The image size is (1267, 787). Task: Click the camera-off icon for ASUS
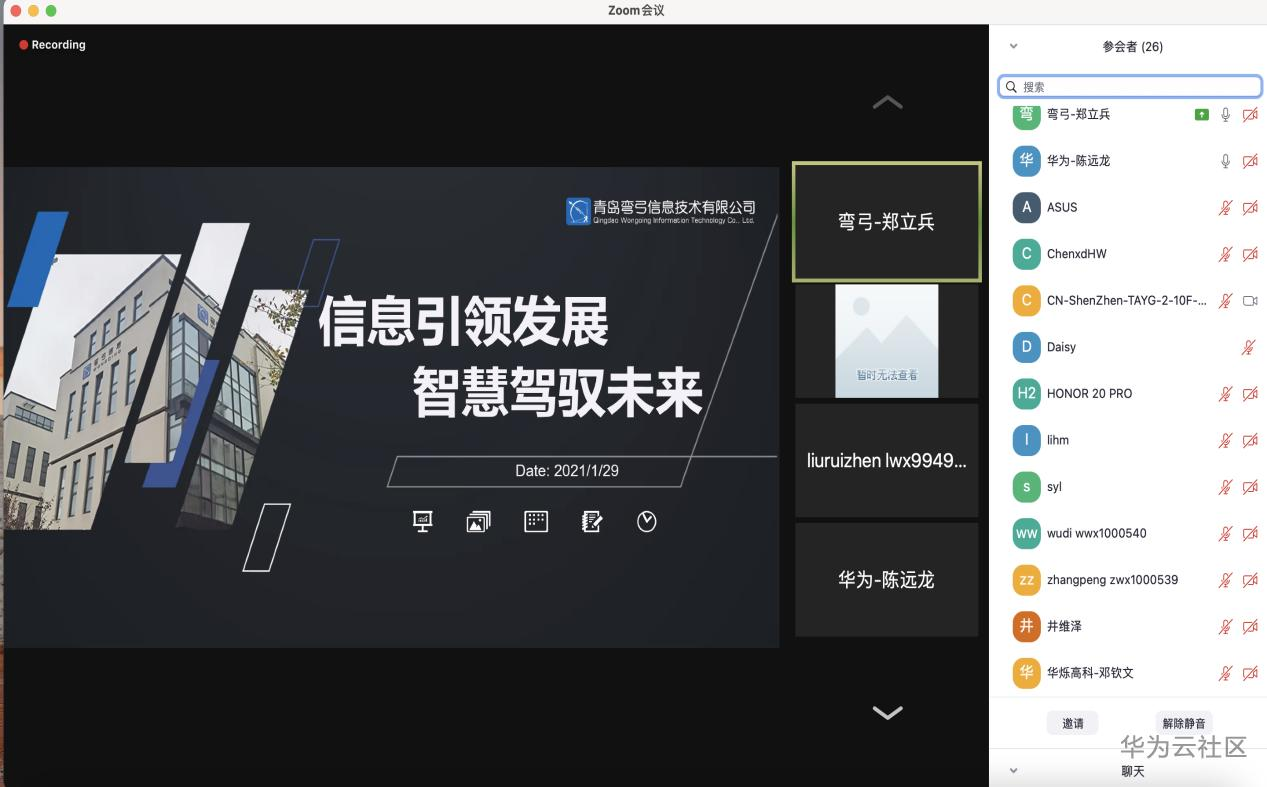(1250, 208)
